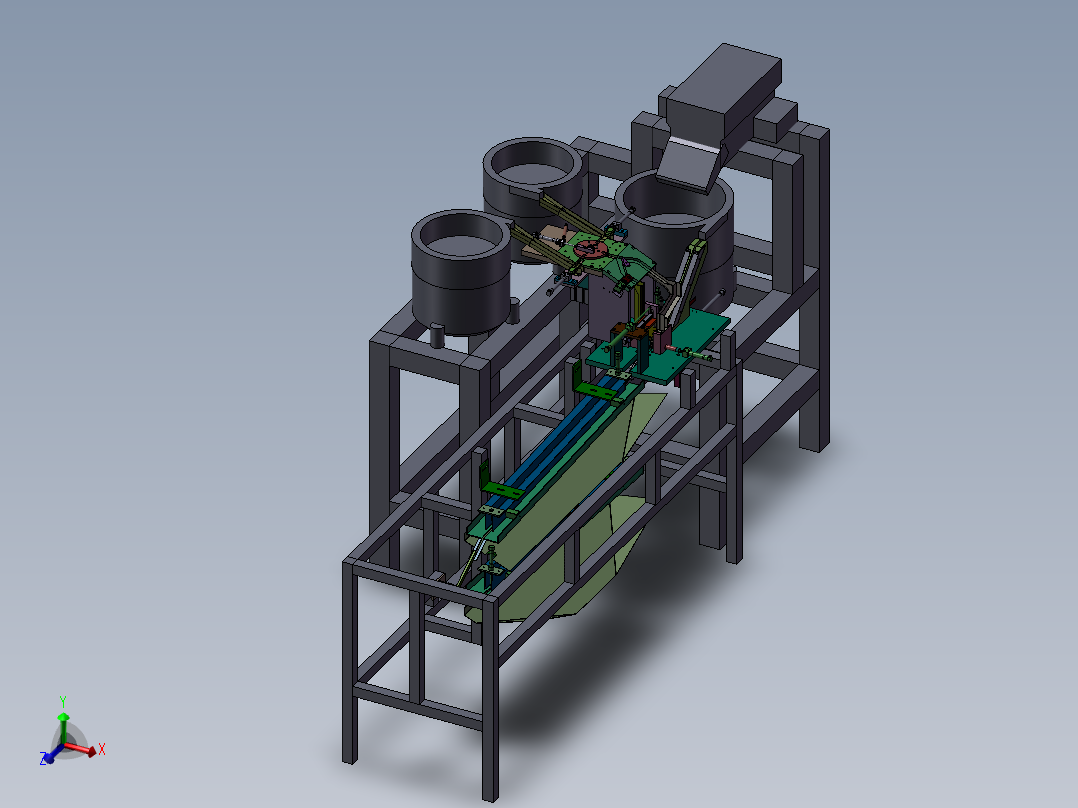1078x808 pixels.
Task: Select the green base plate under the mechanism
Action: [x=659, y=348]
